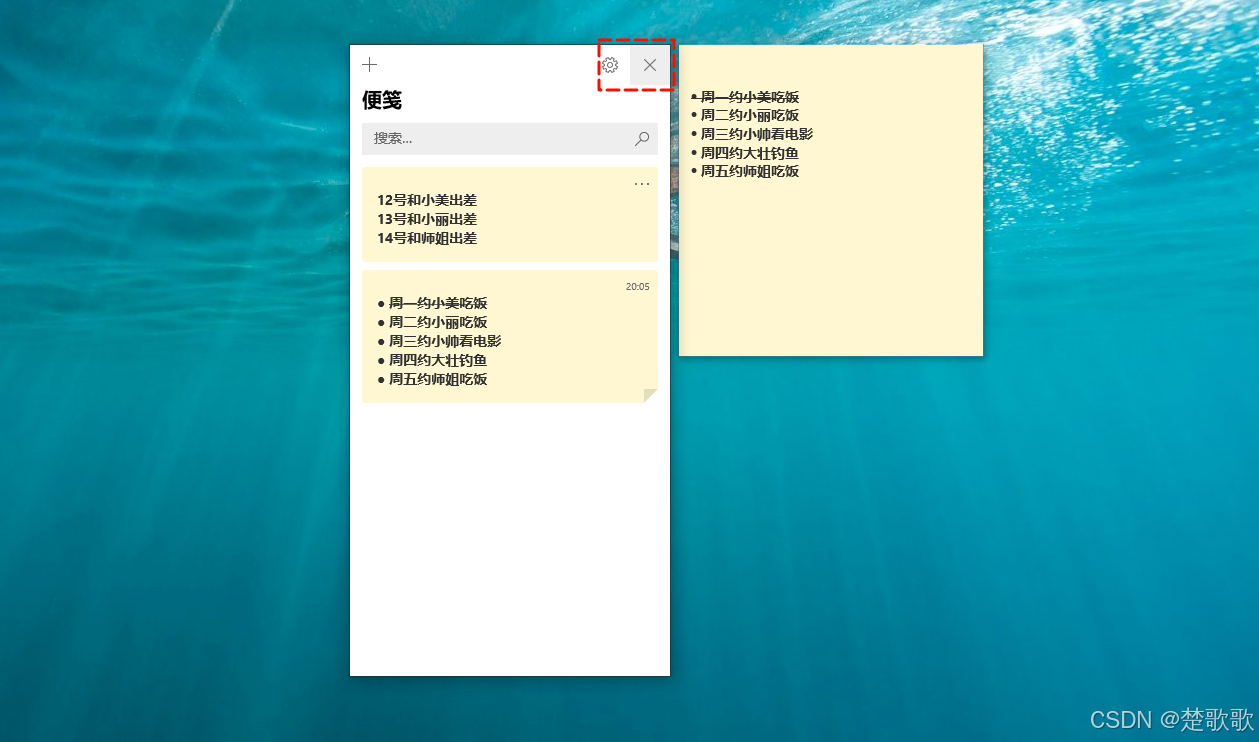Create a new note with plus icon
The height and width of the screenshot is (742, 1259).
[x=370, y=65]
